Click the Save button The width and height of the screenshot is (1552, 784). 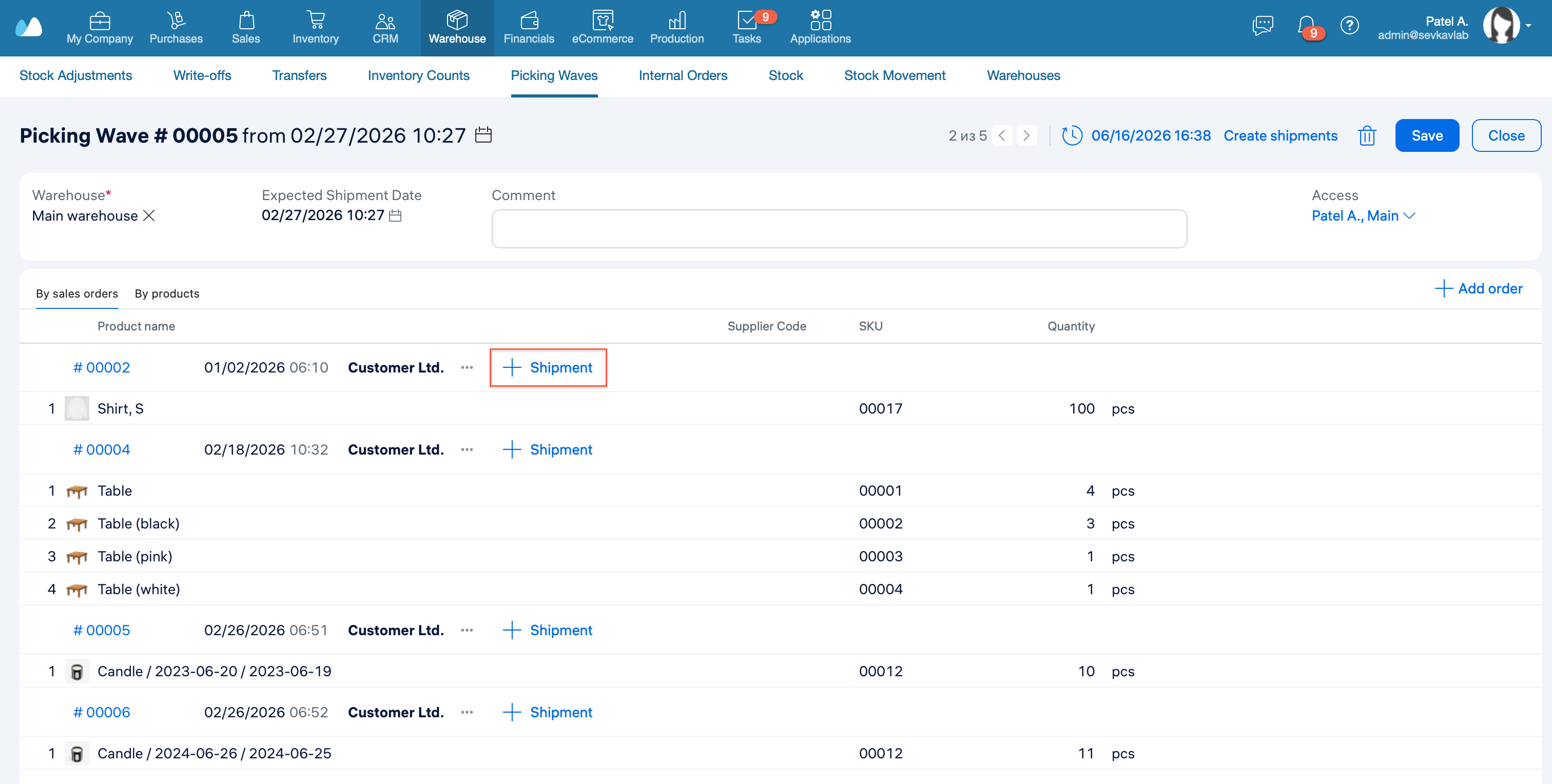click(1426, 135)
